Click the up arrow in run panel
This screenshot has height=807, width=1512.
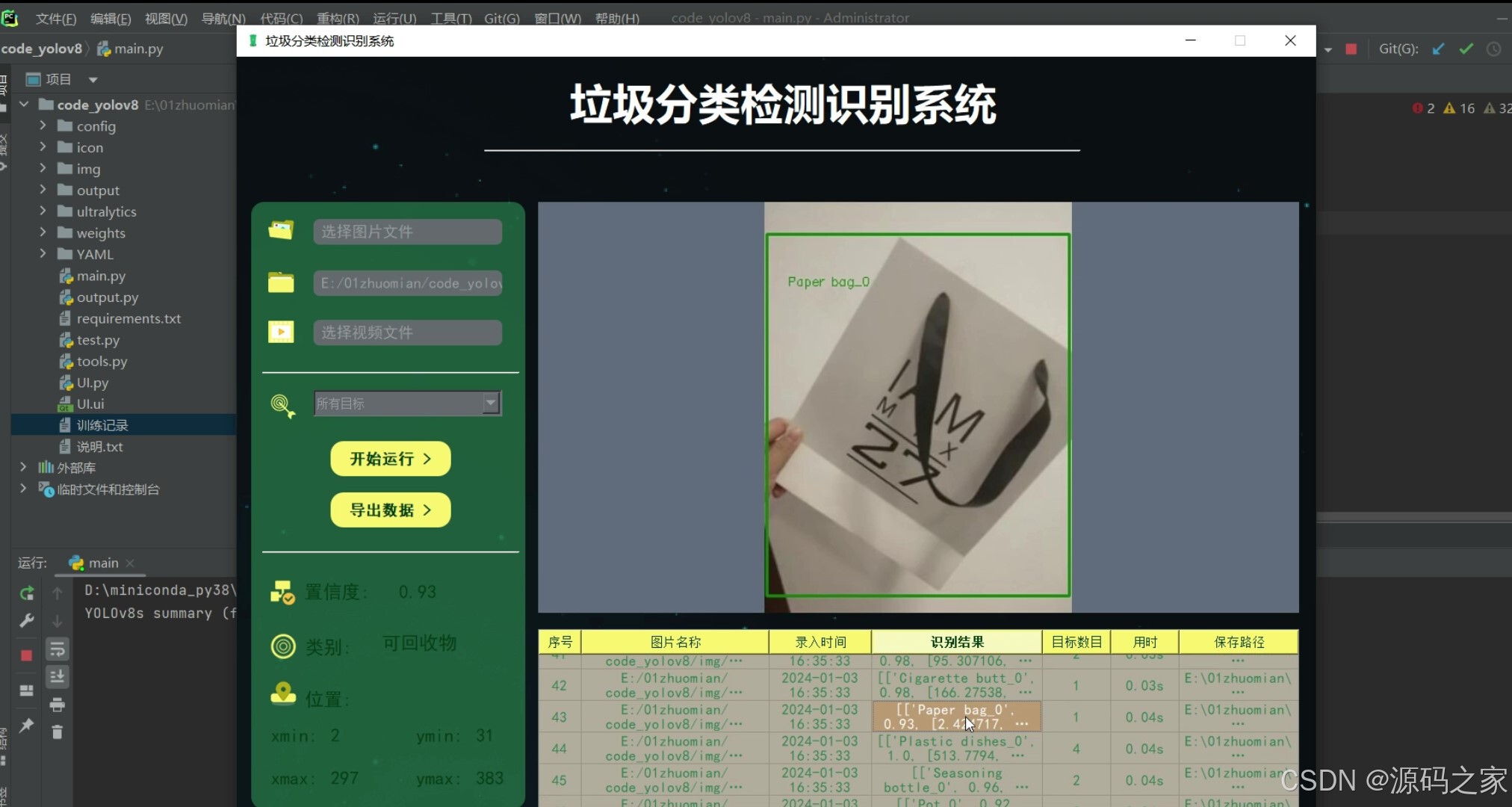coord(57,593)
